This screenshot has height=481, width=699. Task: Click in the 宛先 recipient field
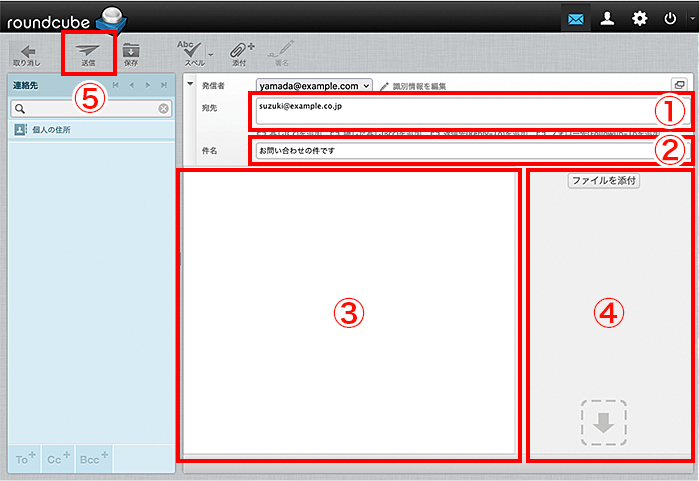(460, 109)
